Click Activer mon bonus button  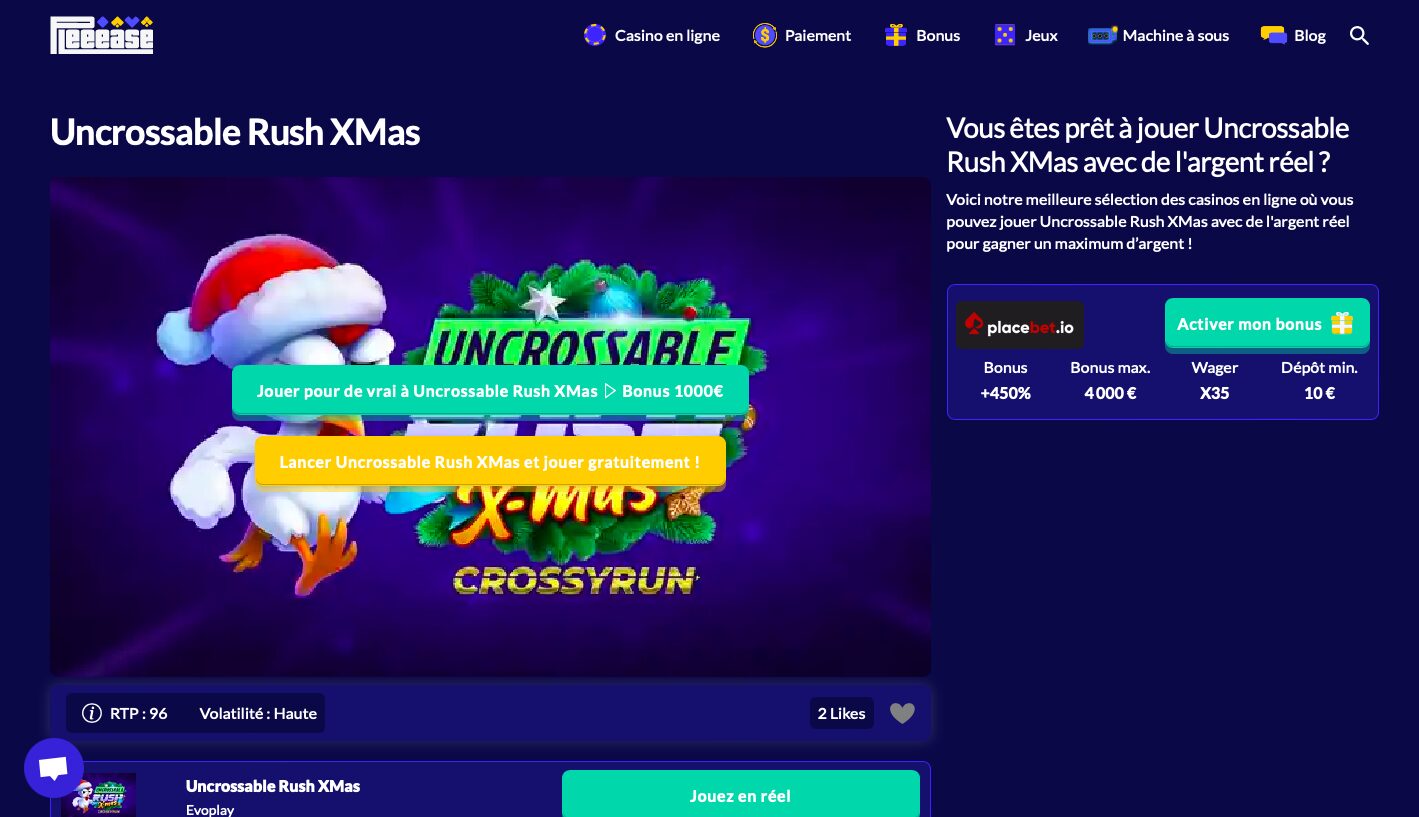pos(1267,324)
